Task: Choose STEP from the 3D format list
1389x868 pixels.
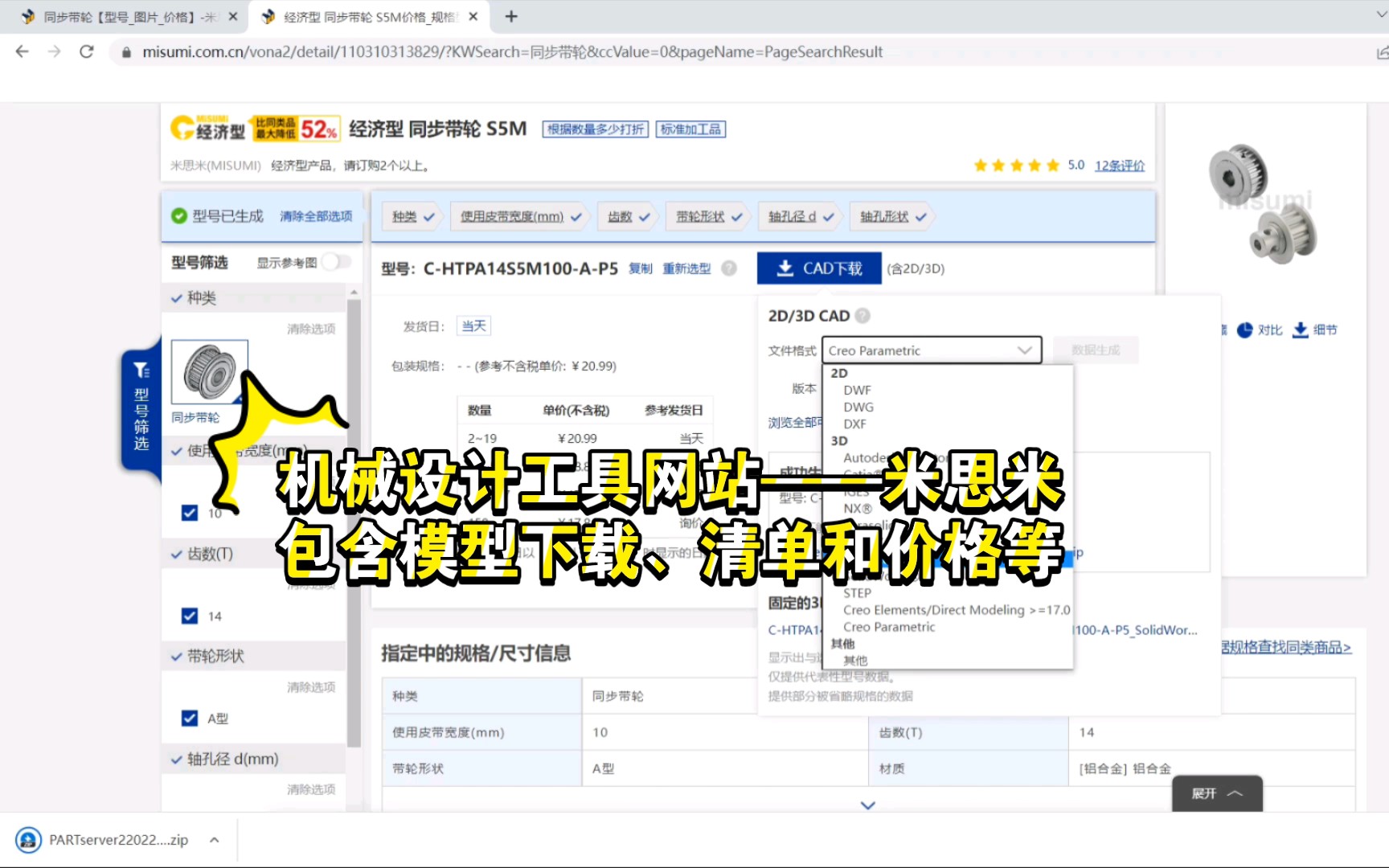Action: pos(857,593)
